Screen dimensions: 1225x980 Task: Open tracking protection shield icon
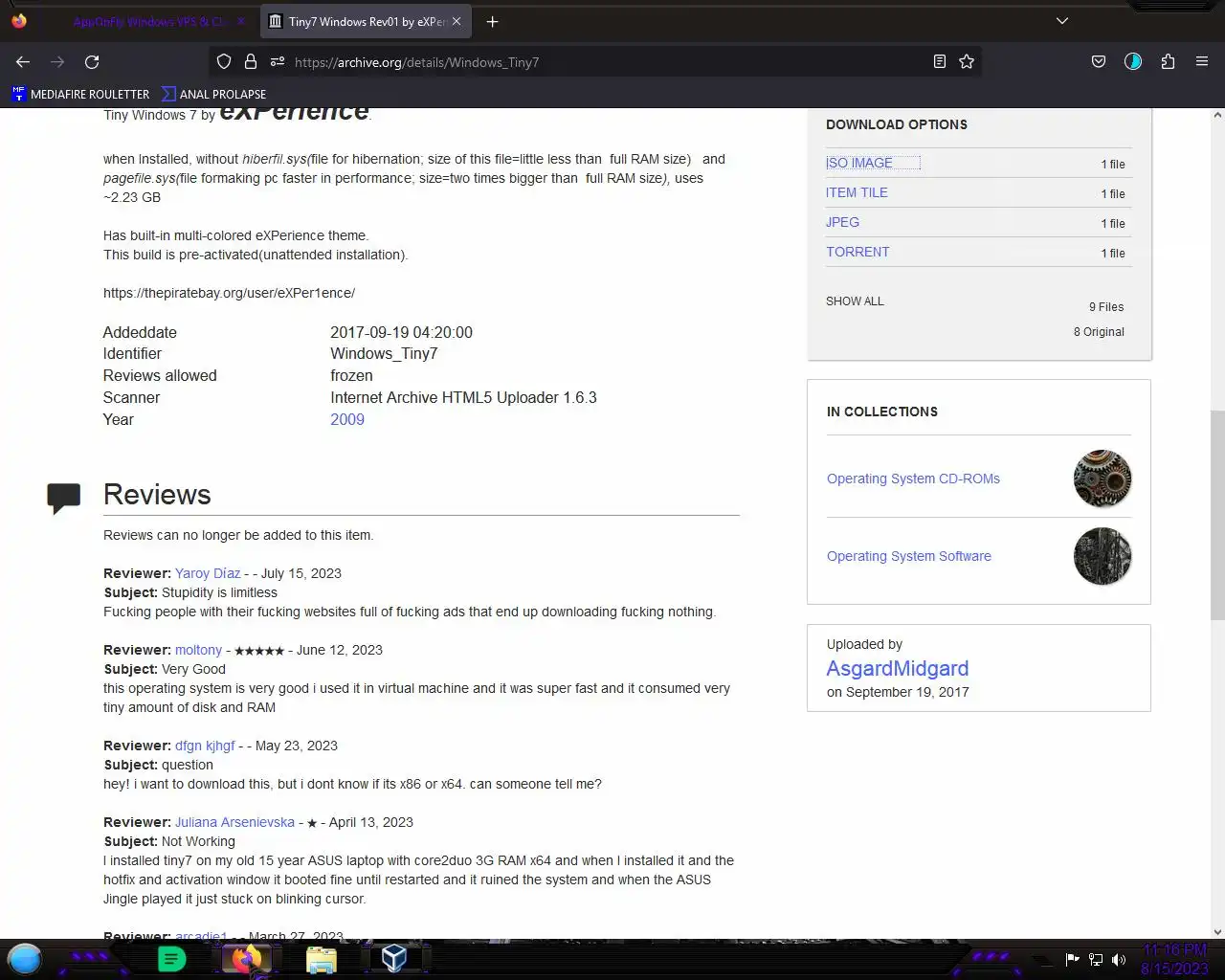coord(224,62)
